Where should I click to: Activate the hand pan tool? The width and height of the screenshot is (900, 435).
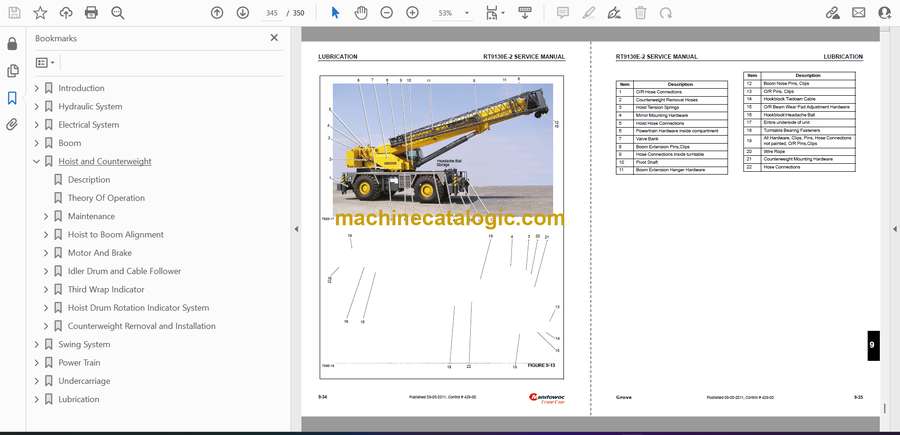click(361, 13)
